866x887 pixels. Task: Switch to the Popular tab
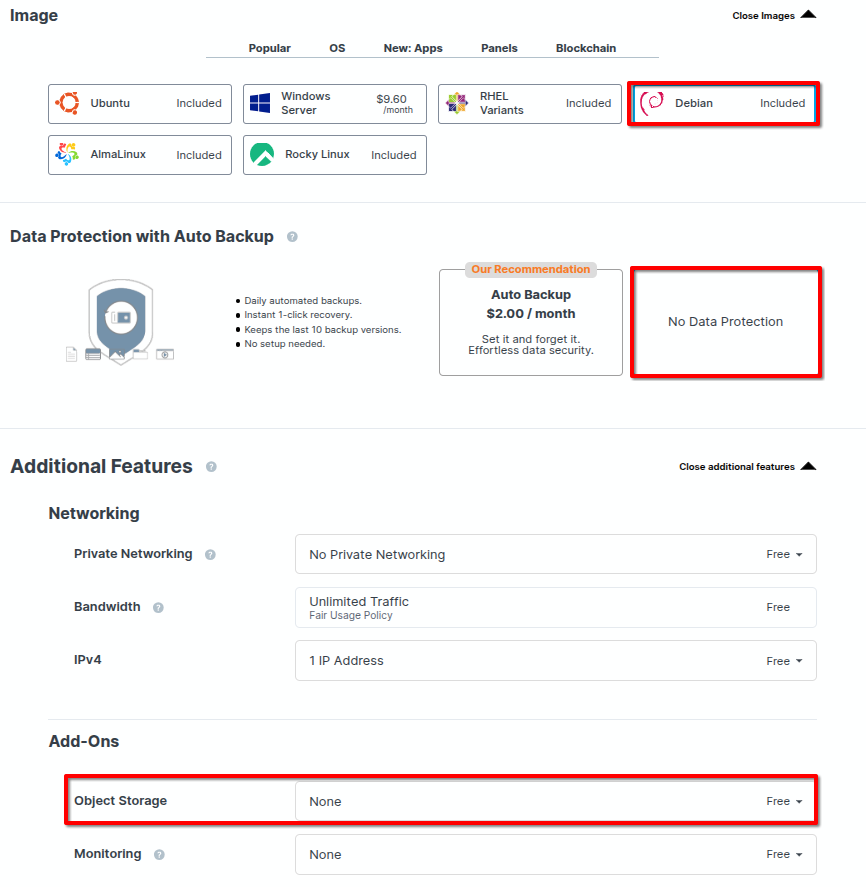point(269,48)
